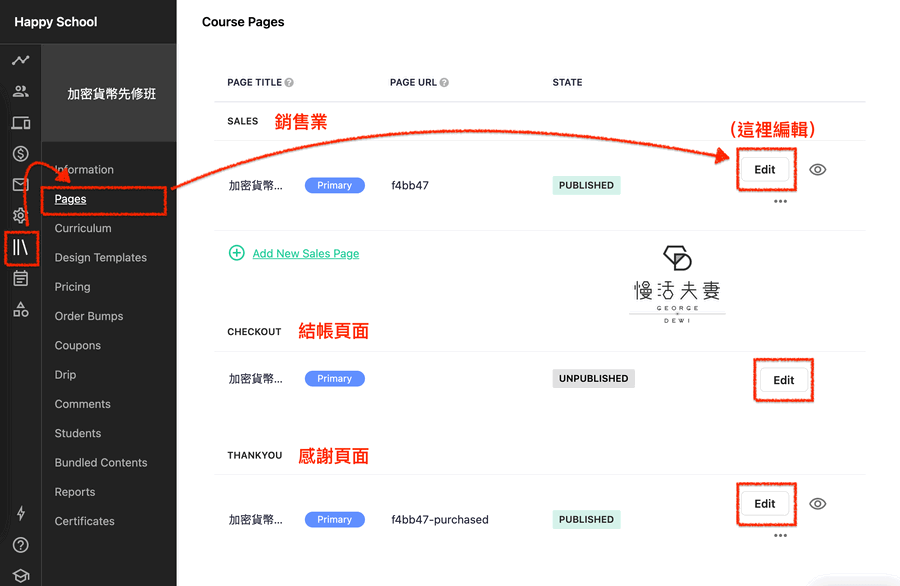Click Add New Sales Page link
This screenshot has width=900, height=586.
tap(305, 253)
